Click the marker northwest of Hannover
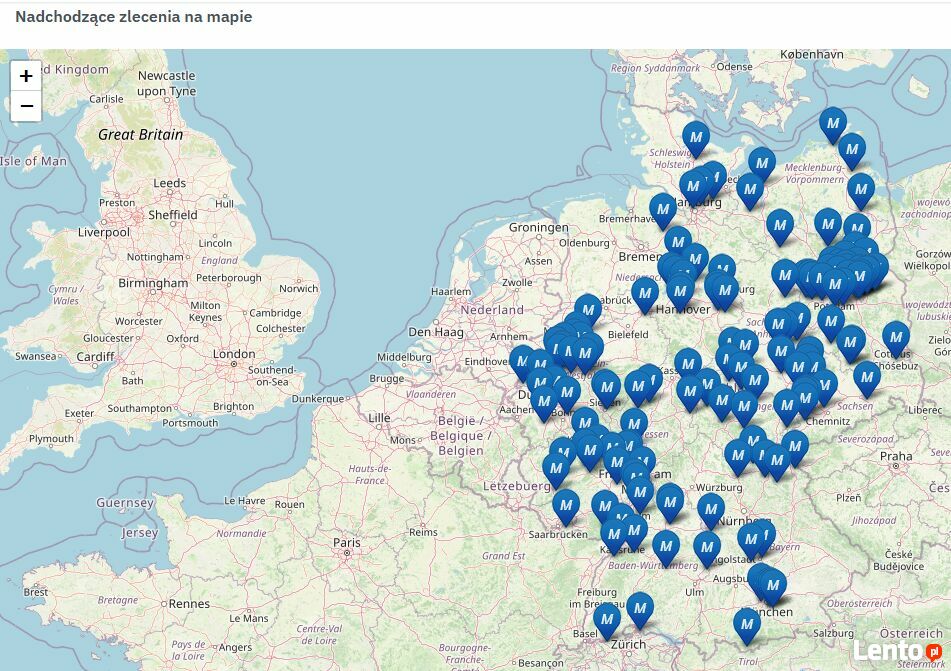 645,293
